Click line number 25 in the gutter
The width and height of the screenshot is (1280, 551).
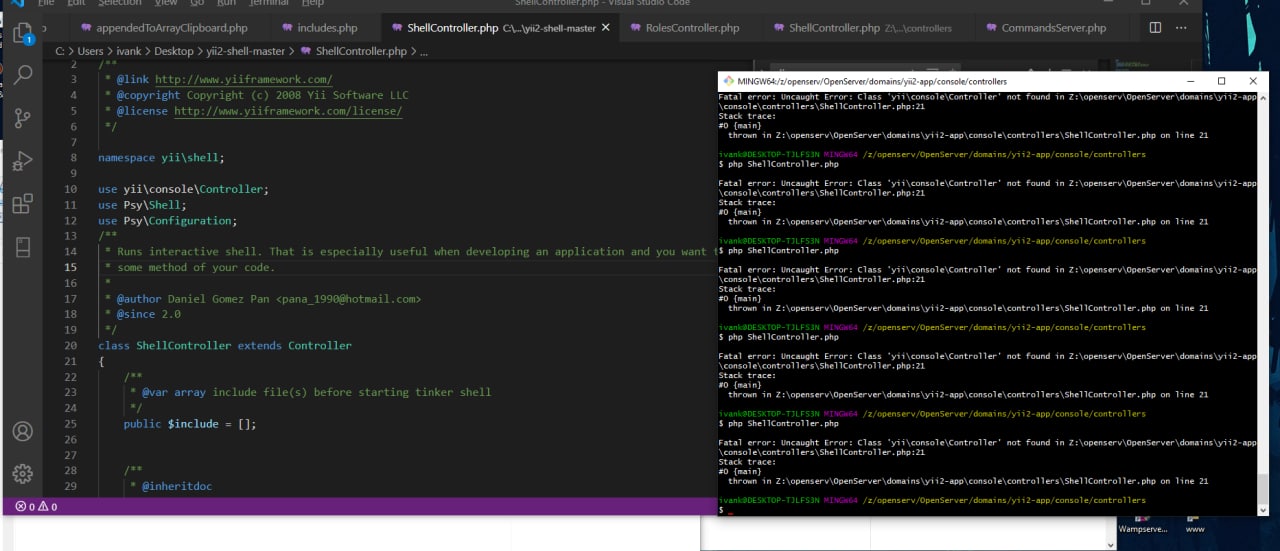70,424
